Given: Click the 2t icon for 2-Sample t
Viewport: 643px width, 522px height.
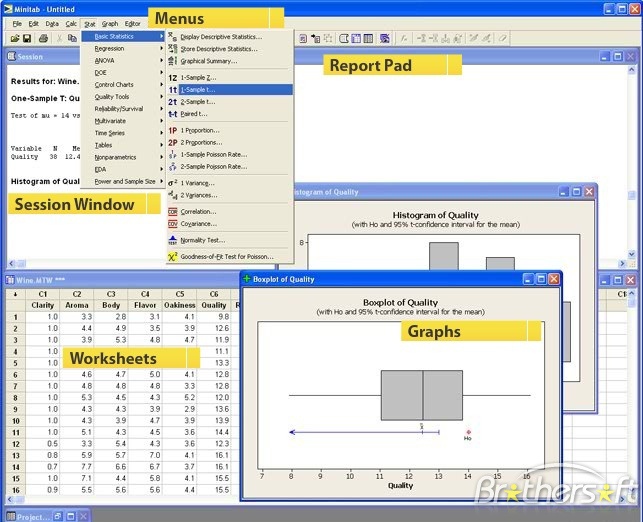Looking at the screenshot, I should tap(173, 102).
